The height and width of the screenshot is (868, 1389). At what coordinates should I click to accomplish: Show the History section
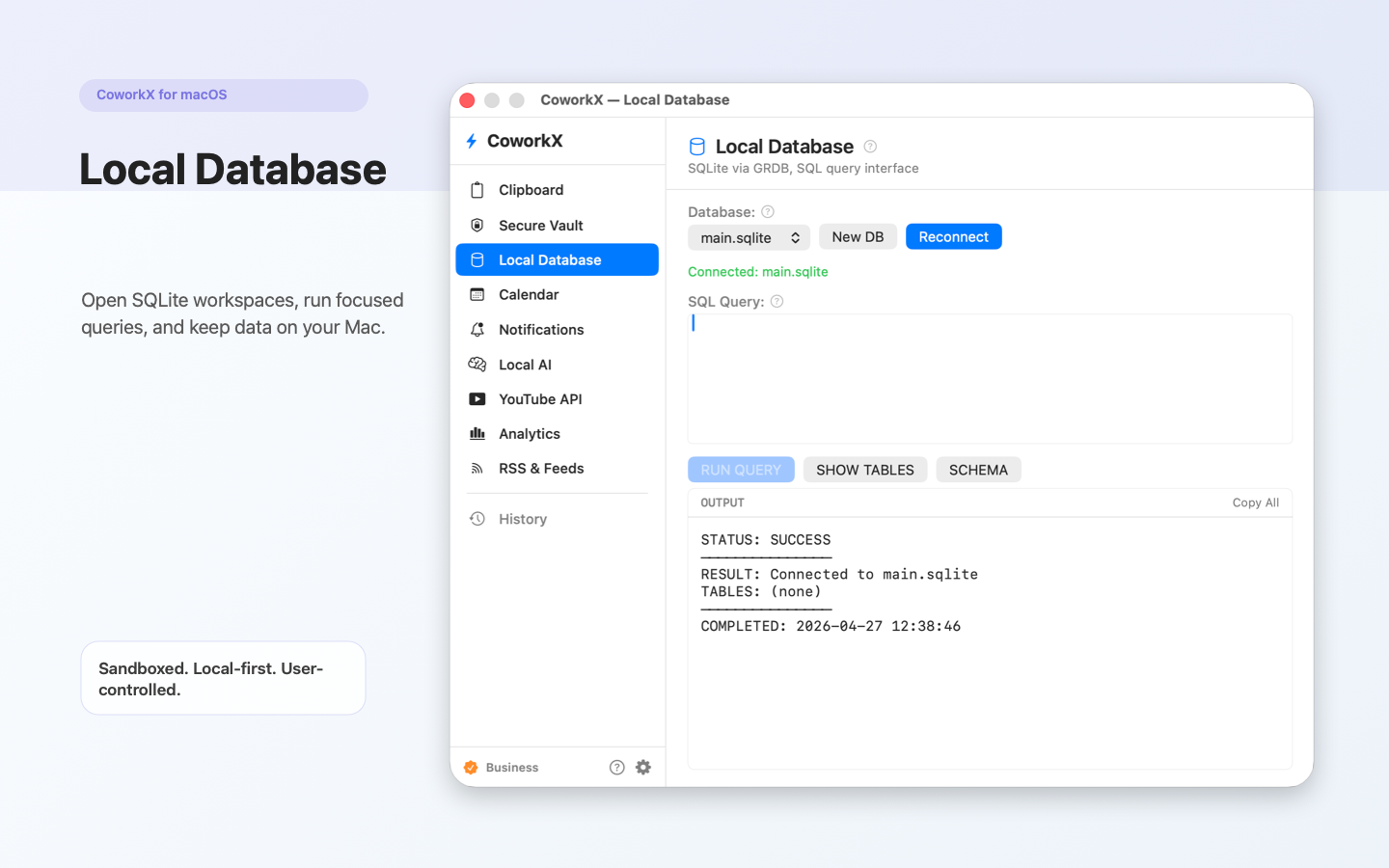(x=558, y=519)
